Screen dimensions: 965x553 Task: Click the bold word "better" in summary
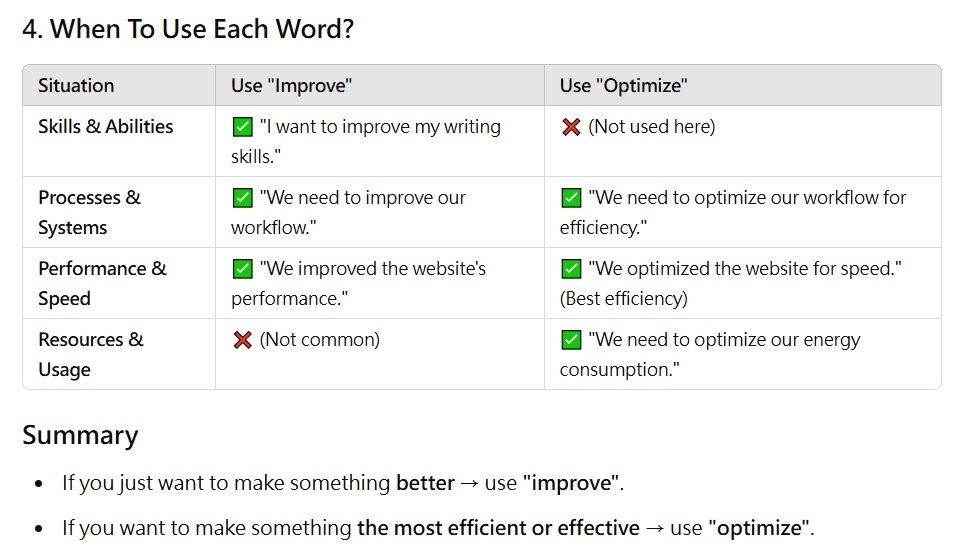tap(425, 483)
